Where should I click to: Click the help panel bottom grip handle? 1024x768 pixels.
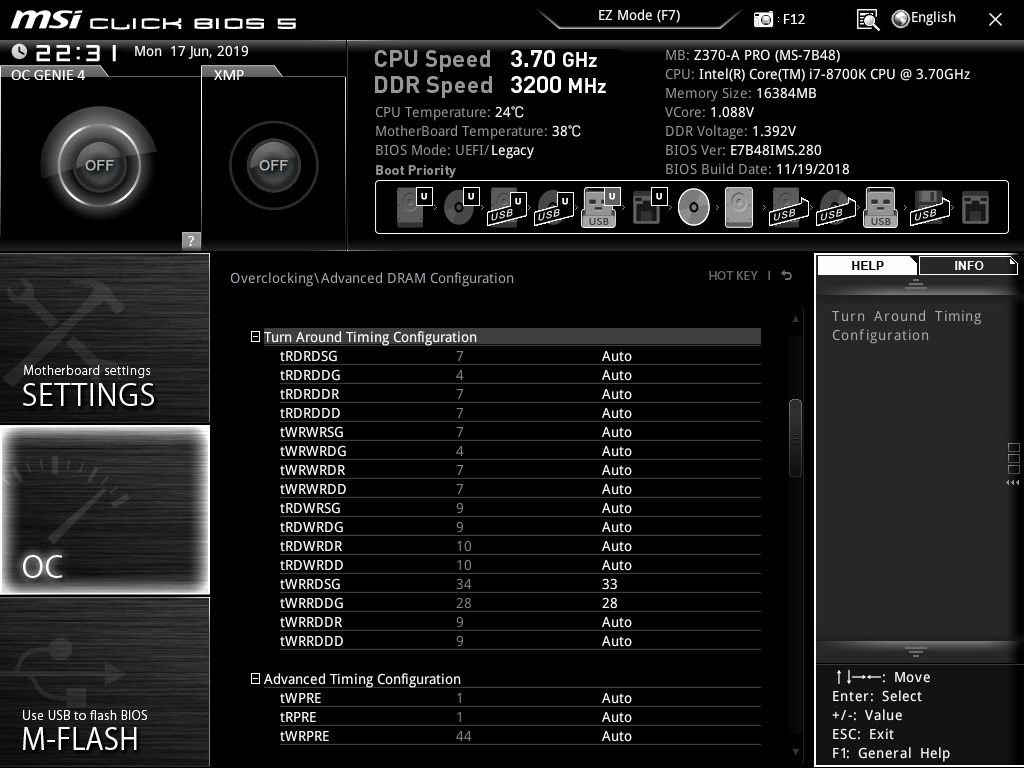(915, 651)
